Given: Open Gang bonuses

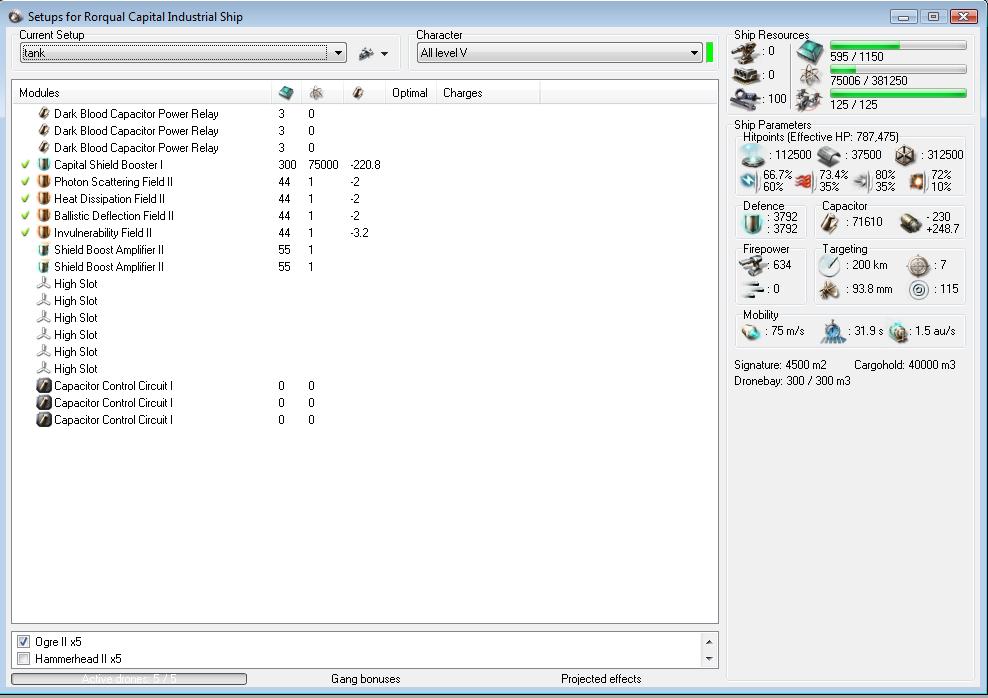Looking at the screenshot, I should pos(365,679).
